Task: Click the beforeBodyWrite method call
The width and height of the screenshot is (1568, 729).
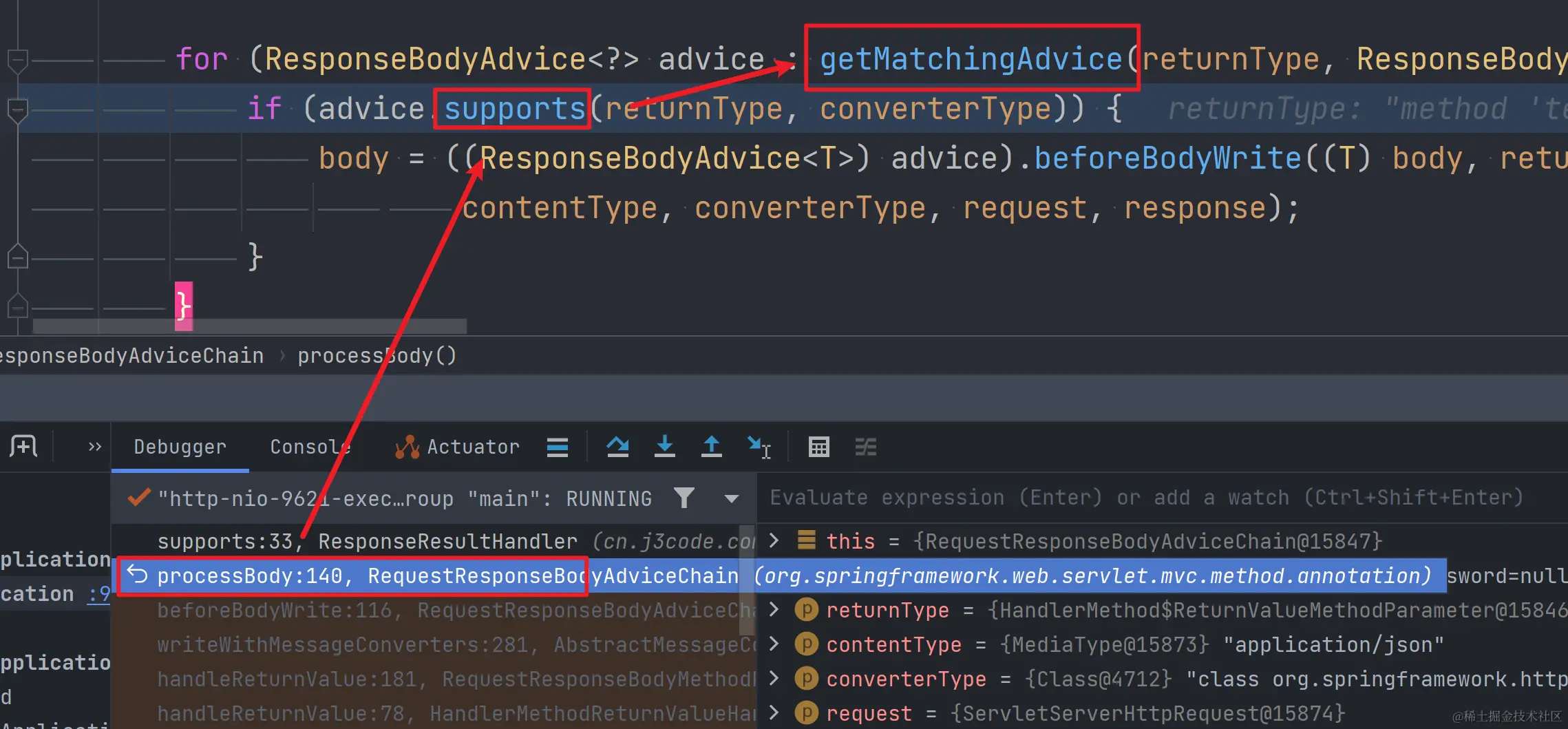Action: click(1168, 158)
